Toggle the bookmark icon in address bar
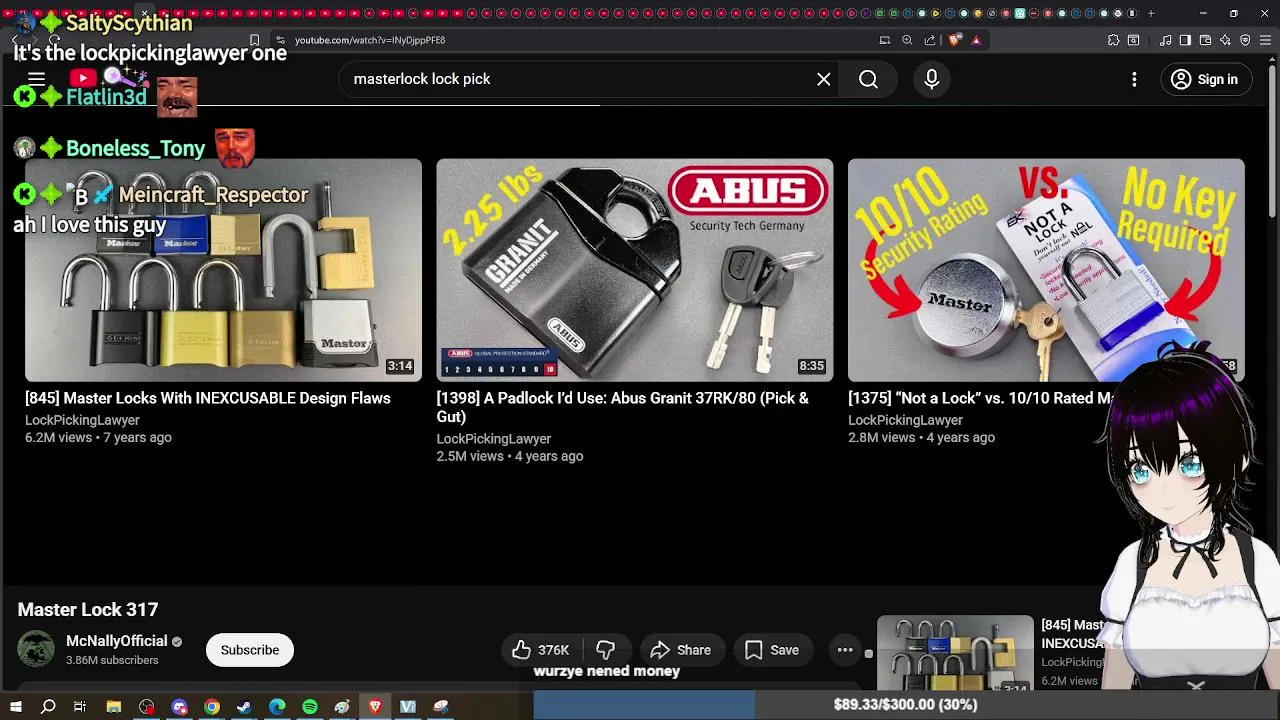1280x720 pixels. click(255, 40)
